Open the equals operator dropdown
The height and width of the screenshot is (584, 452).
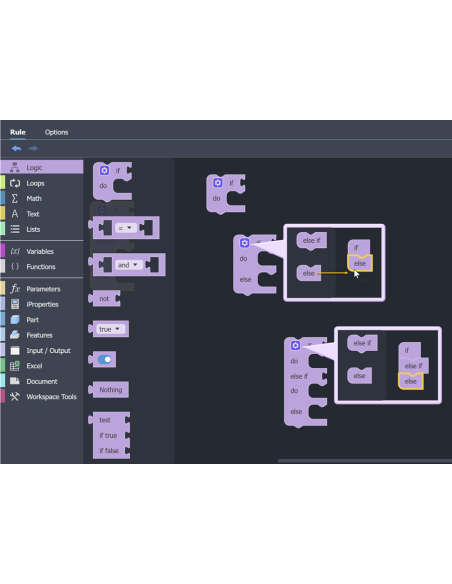125,228
